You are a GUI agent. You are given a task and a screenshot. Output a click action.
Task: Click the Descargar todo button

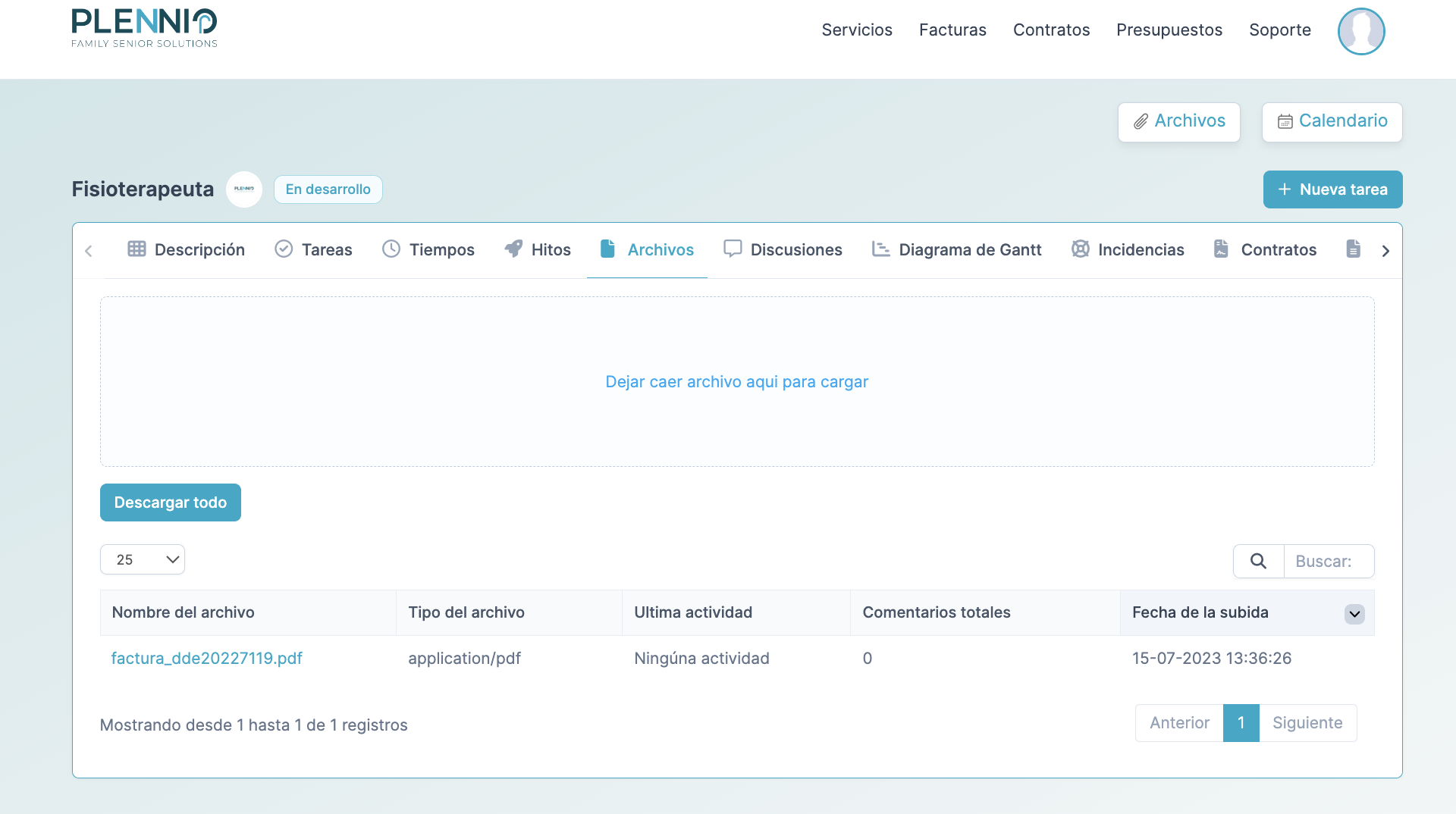tap(171, 502)
